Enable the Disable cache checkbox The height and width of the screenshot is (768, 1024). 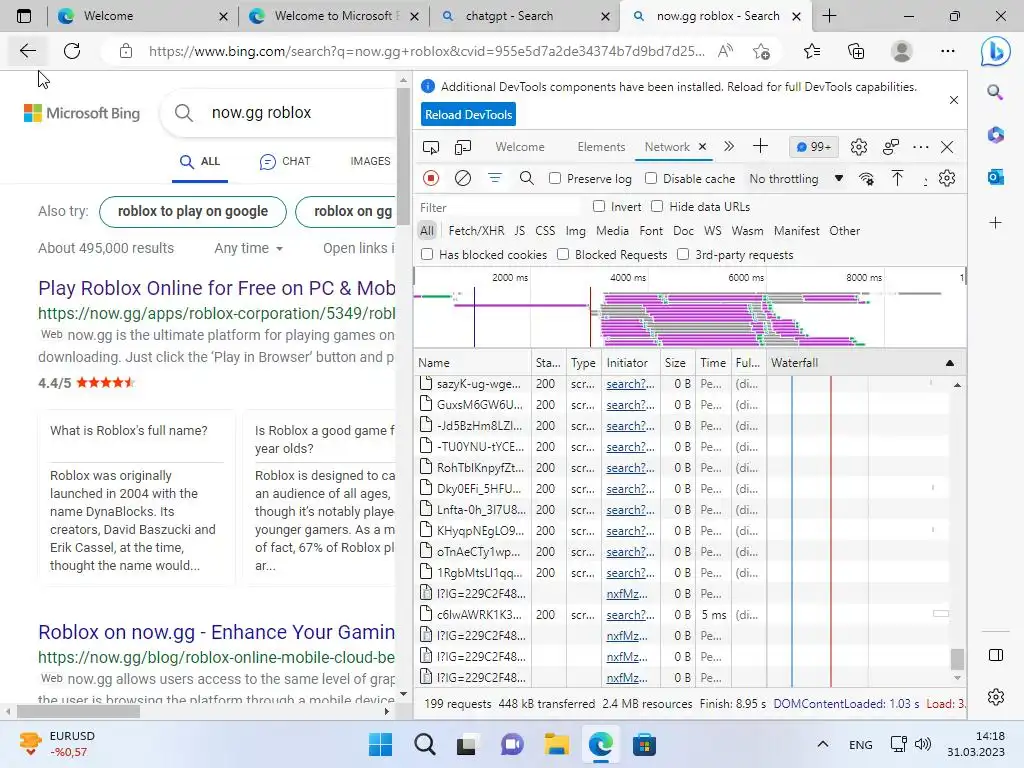click(x=651, y=178)
